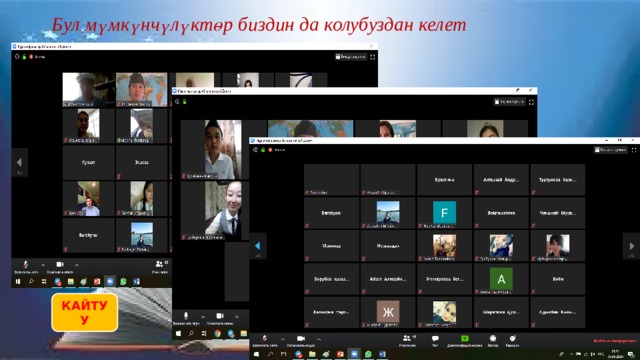Click Zoom icon on front window taskbar
Viewport: 640px width, 360px height.
[x=354, y=354]
